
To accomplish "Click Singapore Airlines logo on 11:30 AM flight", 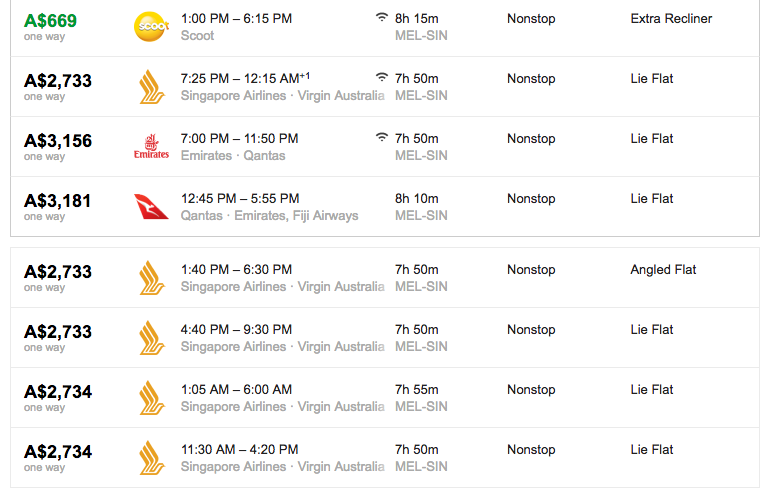I will pos(152,457).
